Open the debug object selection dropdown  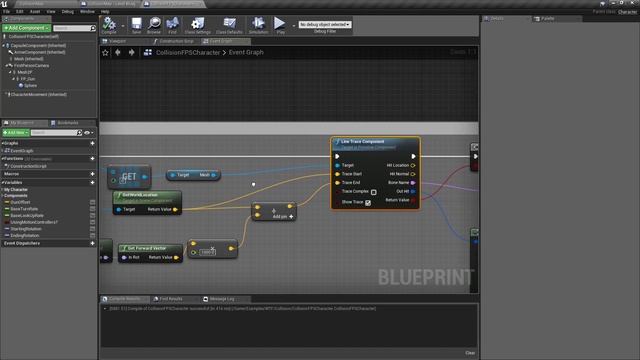(x=325, y=24)
